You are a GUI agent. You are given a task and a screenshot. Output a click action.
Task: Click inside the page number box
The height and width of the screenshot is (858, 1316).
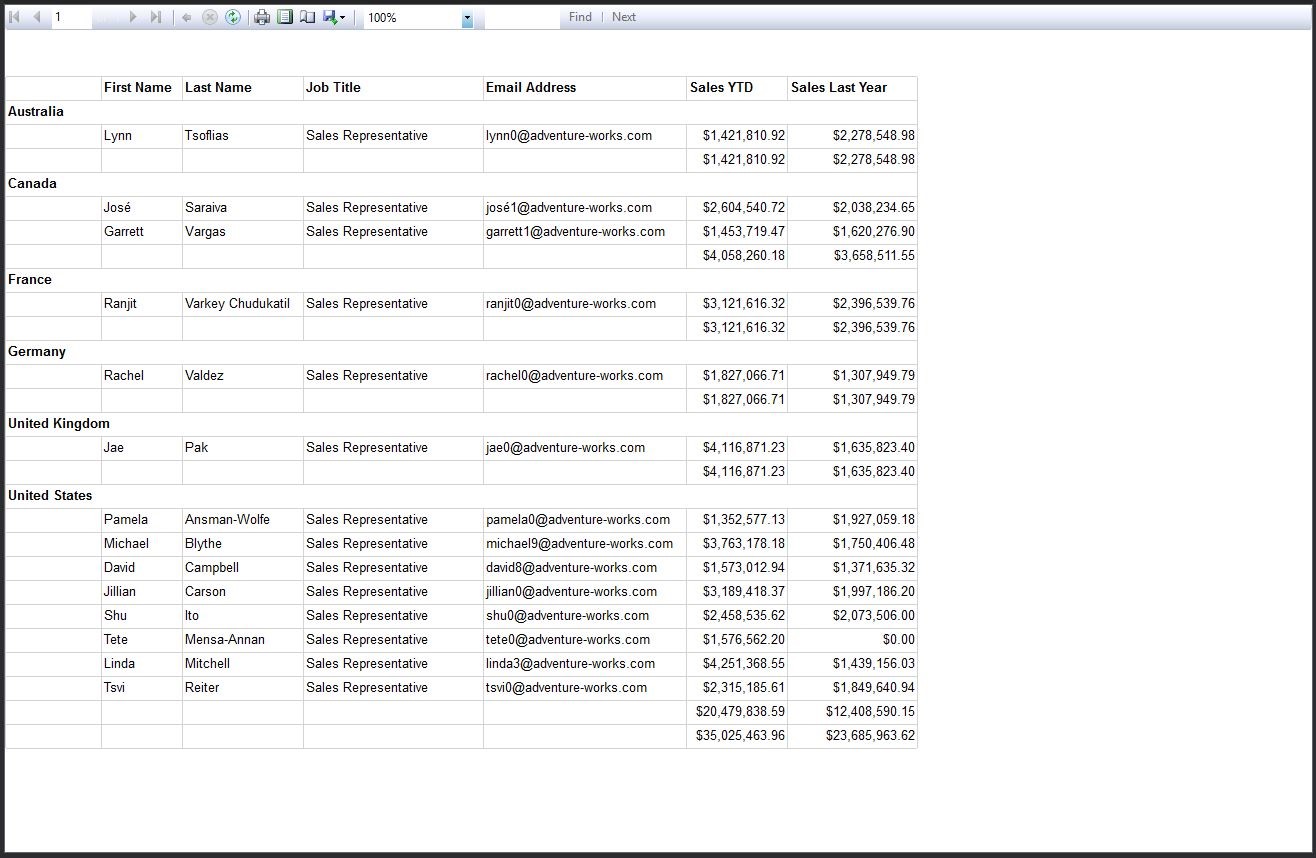(x=70, y=16)
